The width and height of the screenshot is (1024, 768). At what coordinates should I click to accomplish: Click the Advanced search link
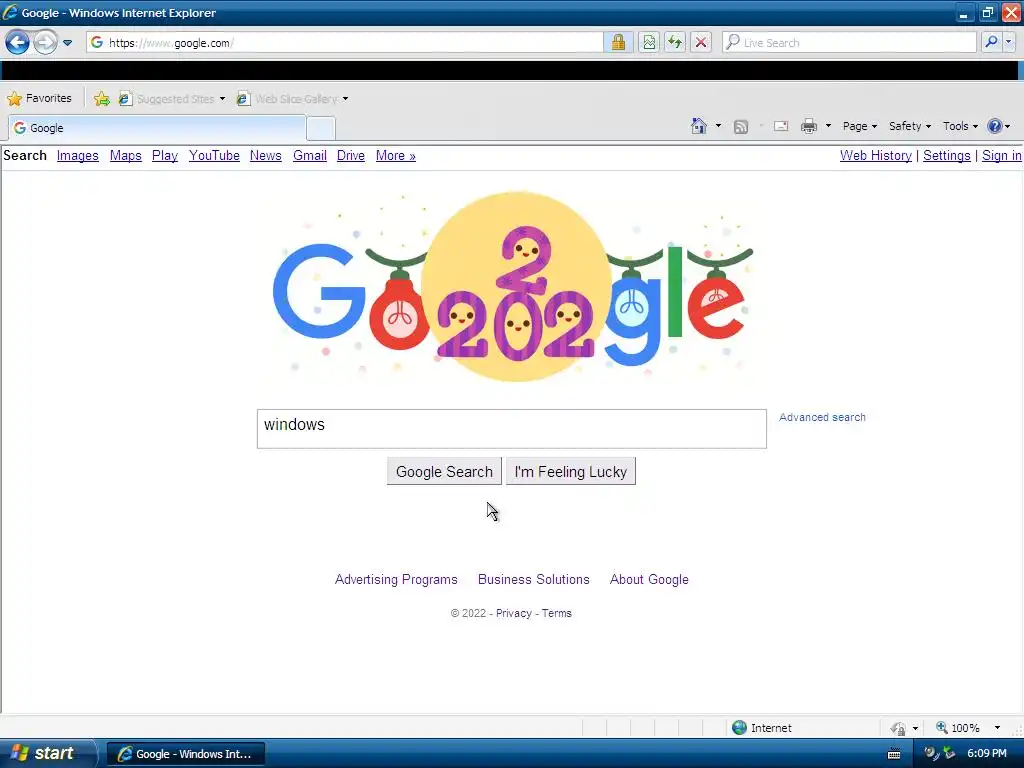pyautogui.click(x=822, y=417)
